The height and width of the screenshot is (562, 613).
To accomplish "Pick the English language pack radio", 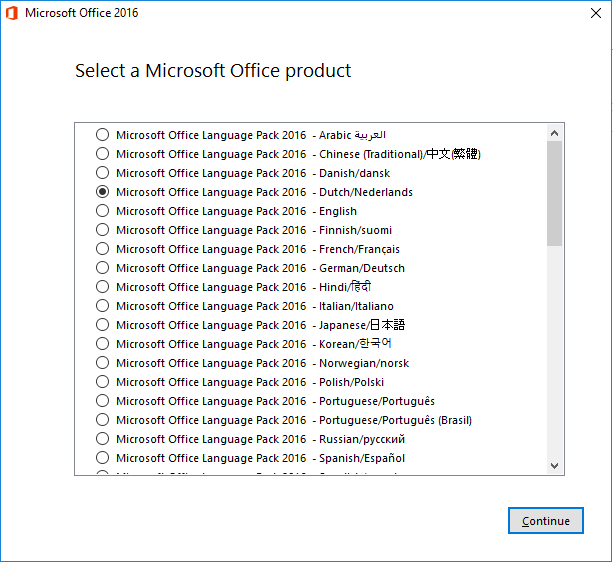I will pyautogui.click(x=102, y=211).
